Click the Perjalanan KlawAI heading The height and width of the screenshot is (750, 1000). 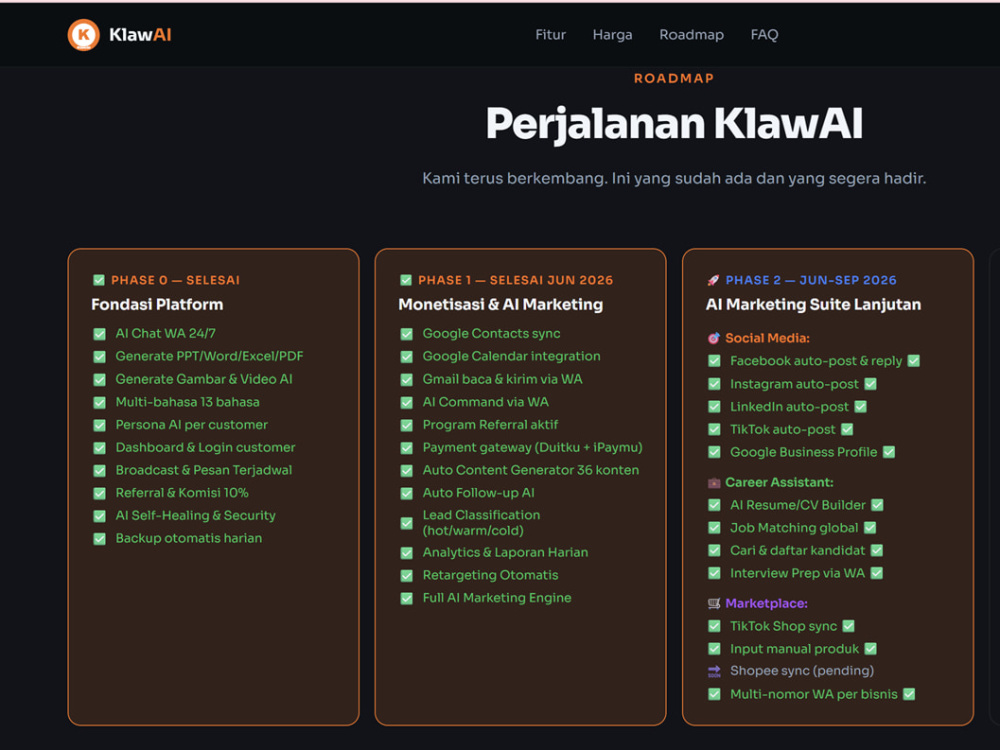(x=674, y=124)
